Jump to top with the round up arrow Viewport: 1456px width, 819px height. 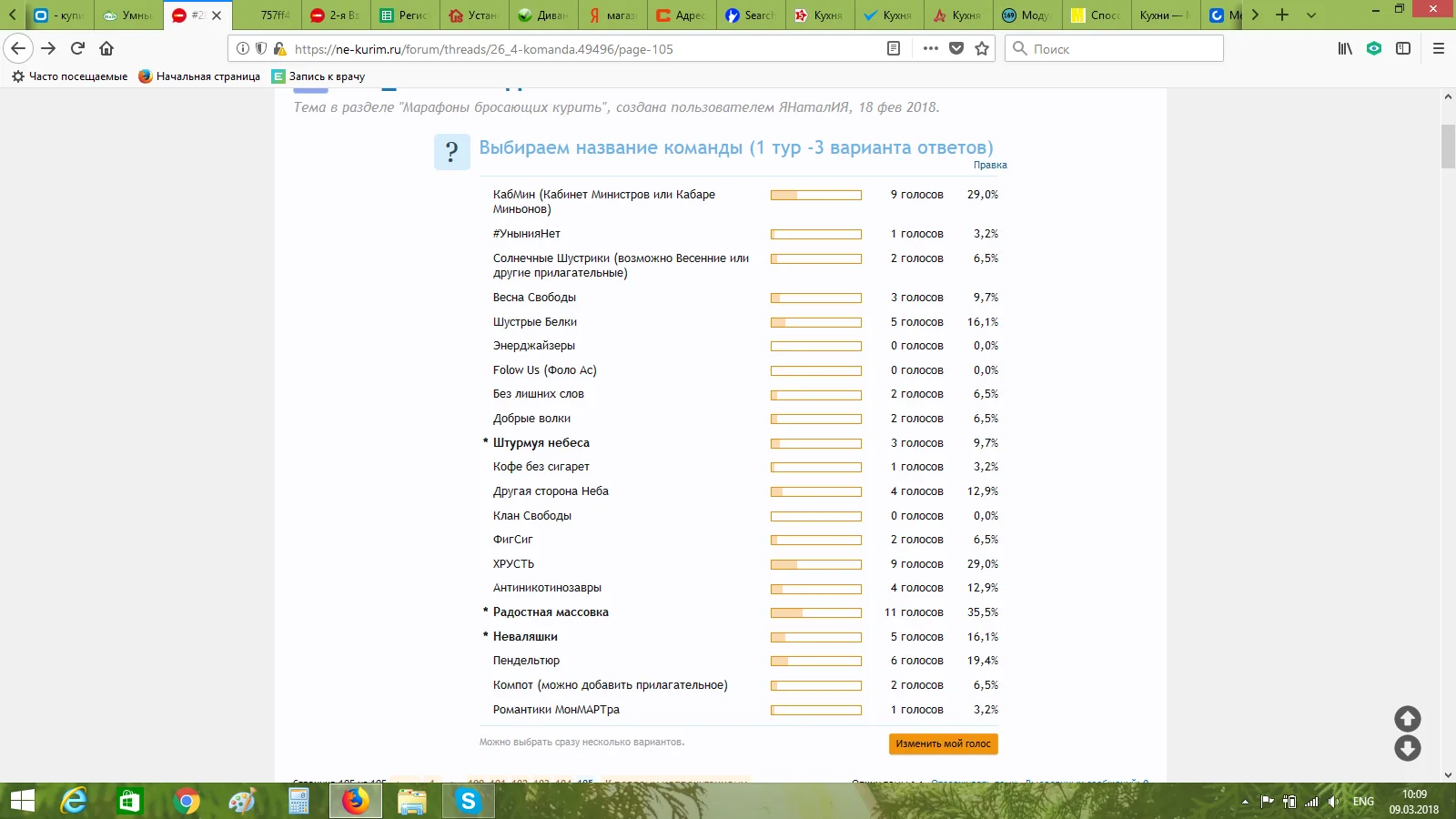(1408, 719)
